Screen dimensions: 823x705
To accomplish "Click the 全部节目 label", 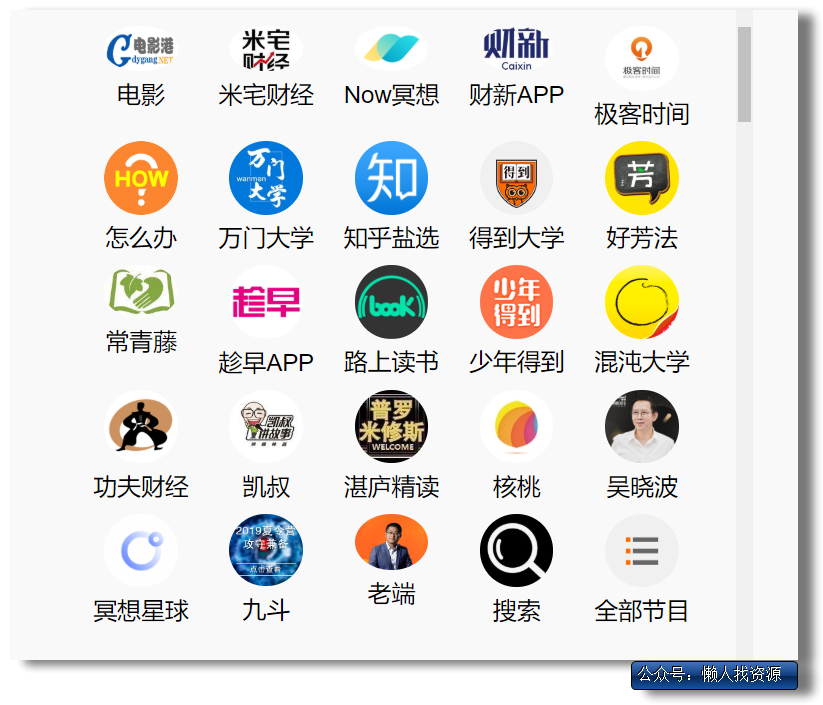I will (x=641, y=611).
